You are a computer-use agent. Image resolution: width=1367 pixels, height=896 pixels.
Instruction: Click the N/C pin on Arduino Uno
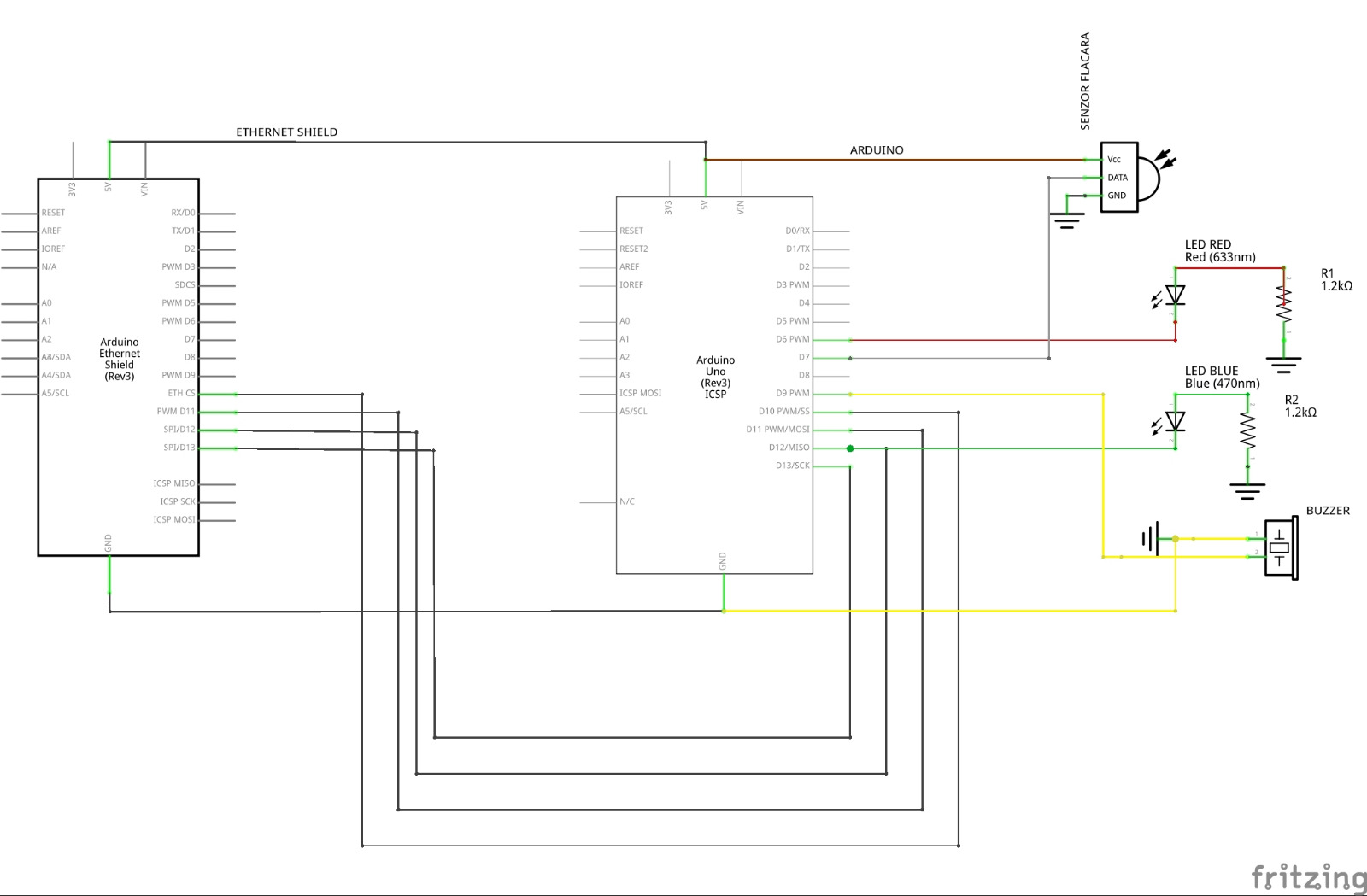pyautogui.click(x=627, y=502)
